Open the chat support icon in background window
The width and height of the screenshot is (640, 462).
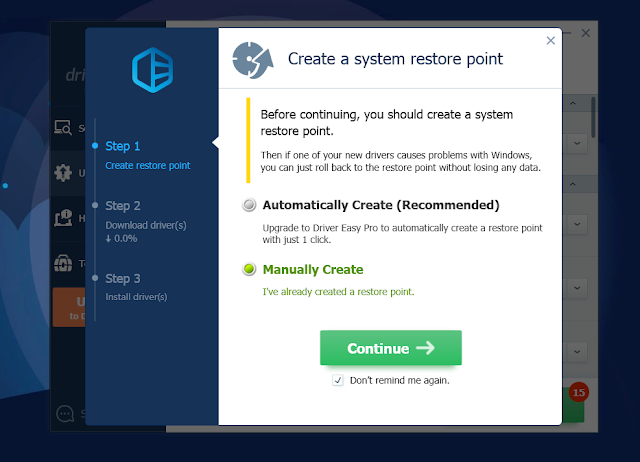(x=65, y=414)
